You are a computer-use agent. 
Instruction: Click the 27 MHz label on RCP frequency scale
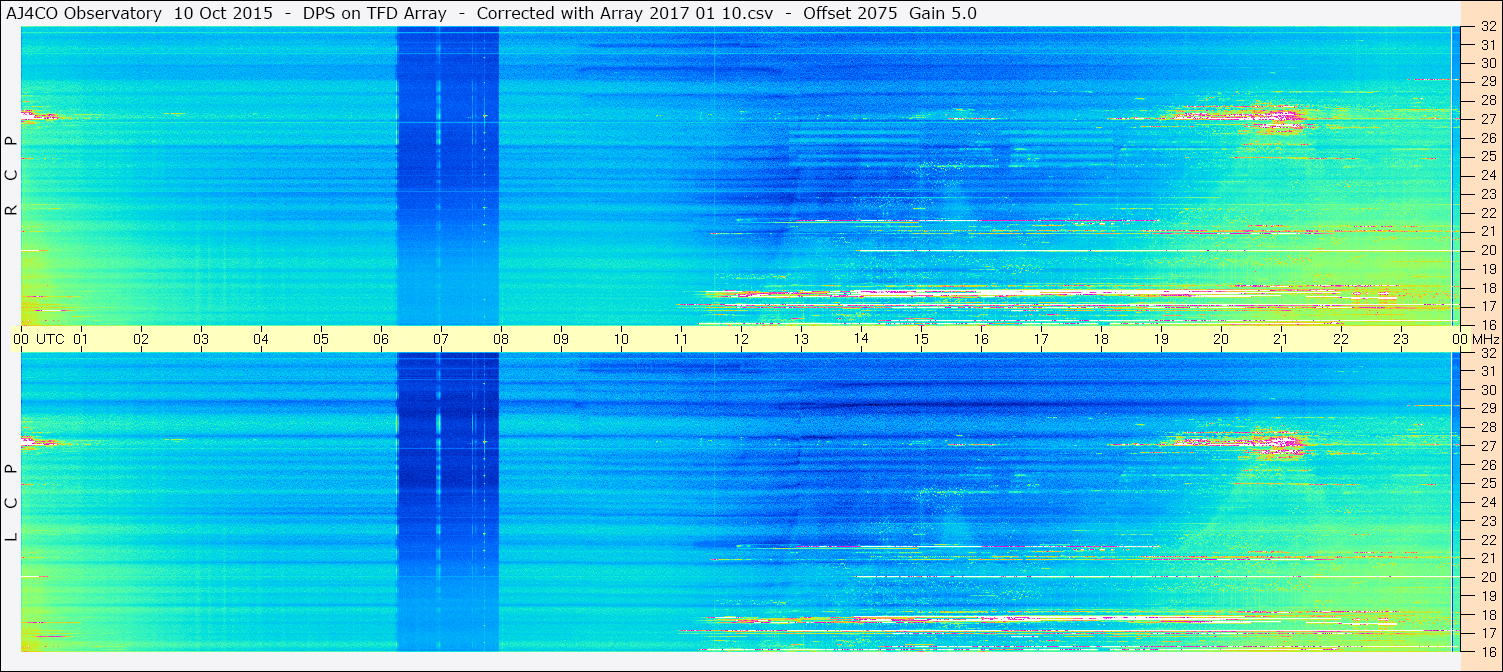tap(1487, 119)
